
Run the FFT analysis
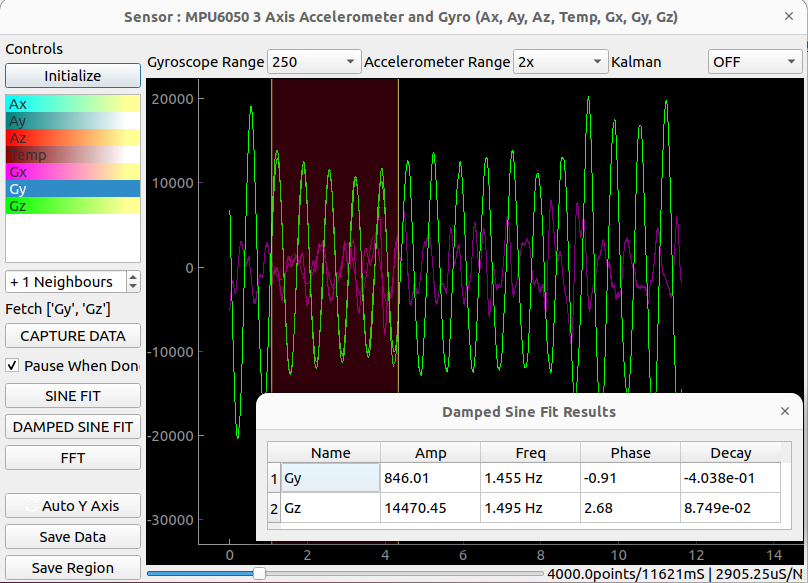(73, 458)
